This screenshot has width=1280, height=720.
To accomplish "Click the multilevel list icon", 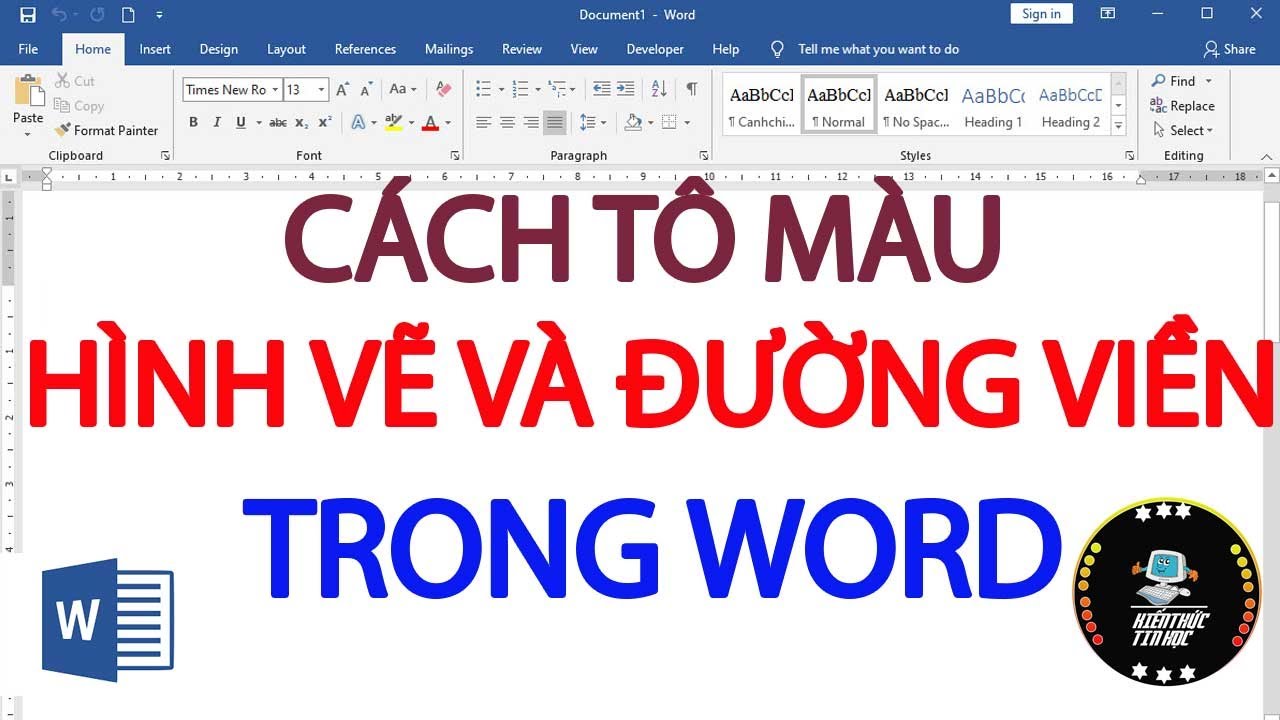I will [x=555, y=89].
